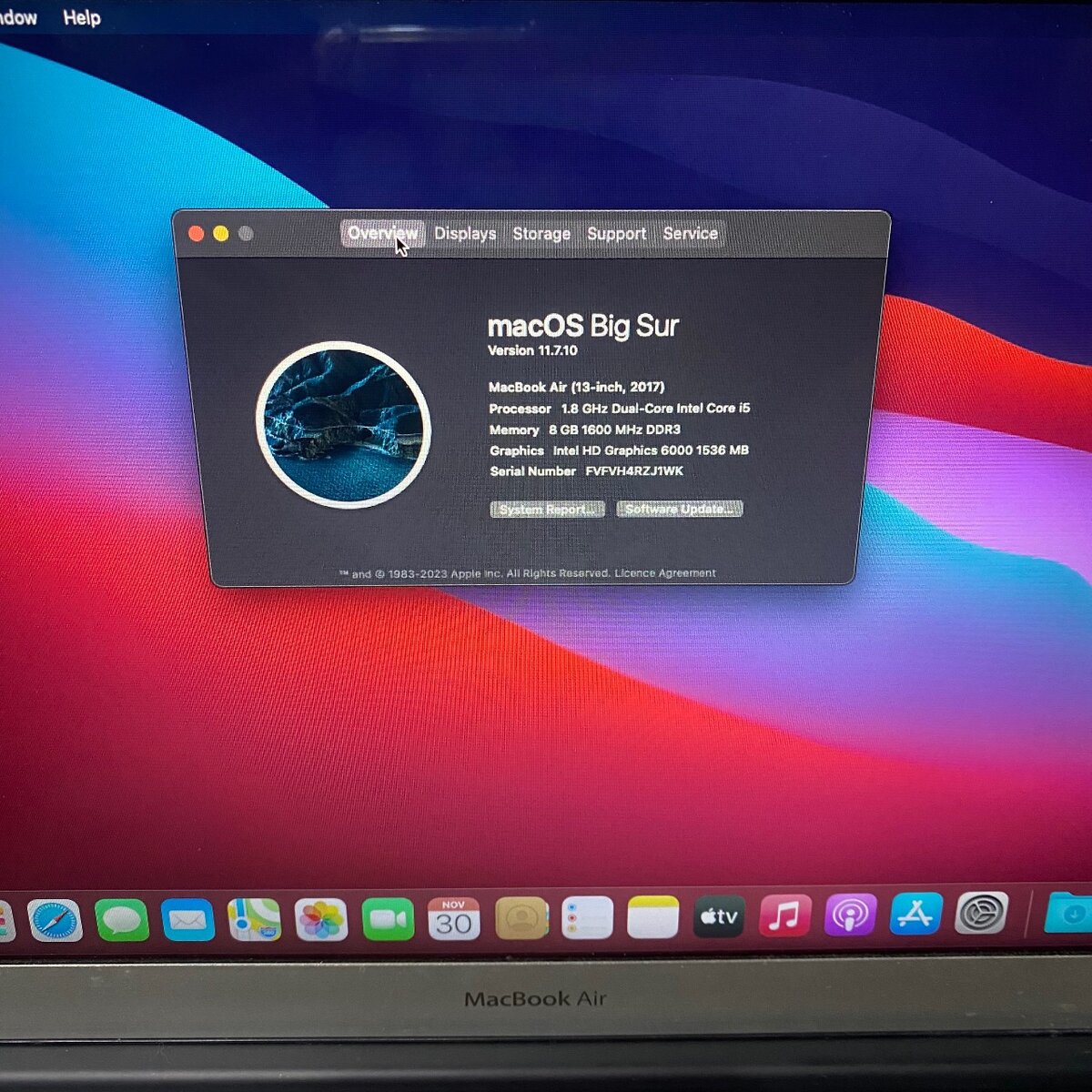Select the Storage tab

click(x=541, y=234)
